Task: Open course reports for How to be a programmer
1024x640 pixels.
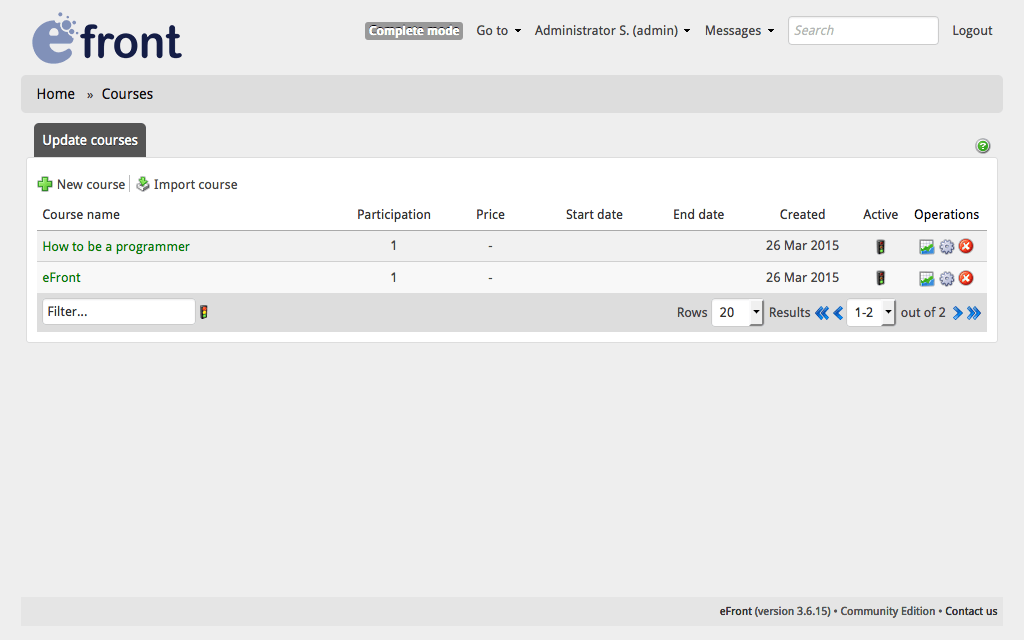Action: pyautogui.click(x=926, y=245)
